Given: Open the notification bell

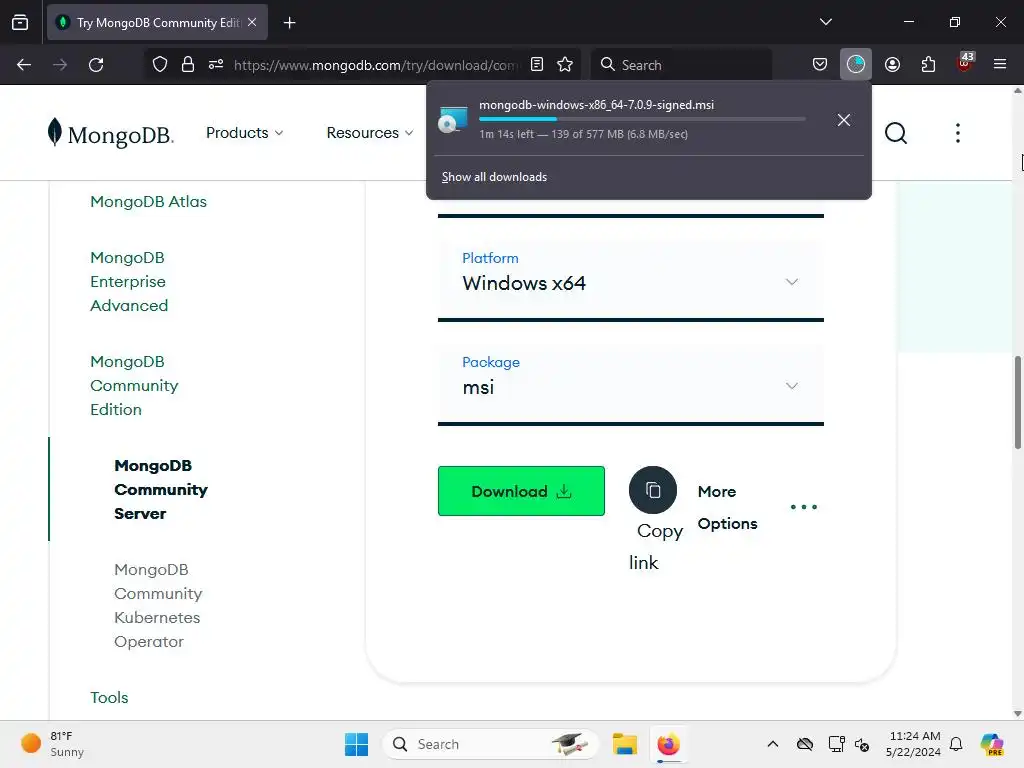Looking at the screenshot, I should tap(956, 744).
